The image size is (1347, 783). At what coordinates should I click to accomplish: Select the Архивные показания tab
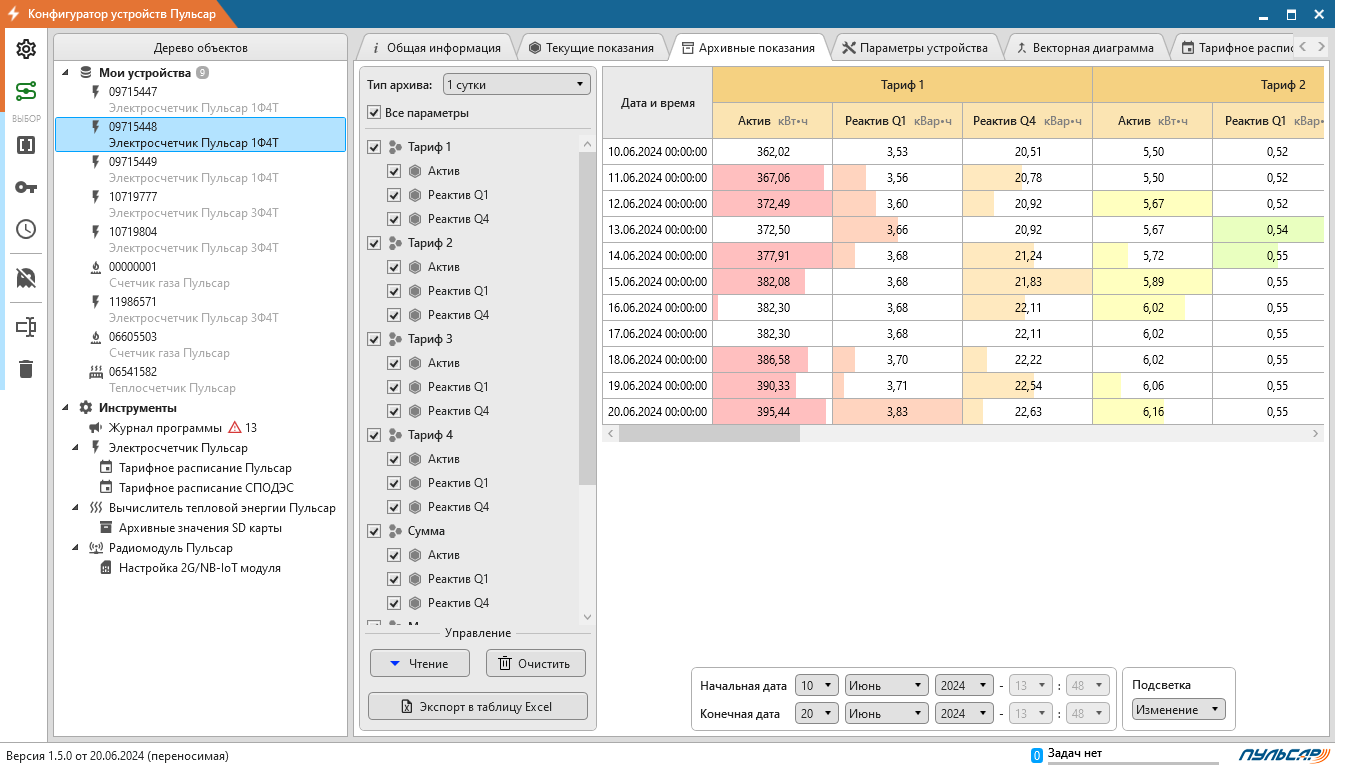click(748, 47)
